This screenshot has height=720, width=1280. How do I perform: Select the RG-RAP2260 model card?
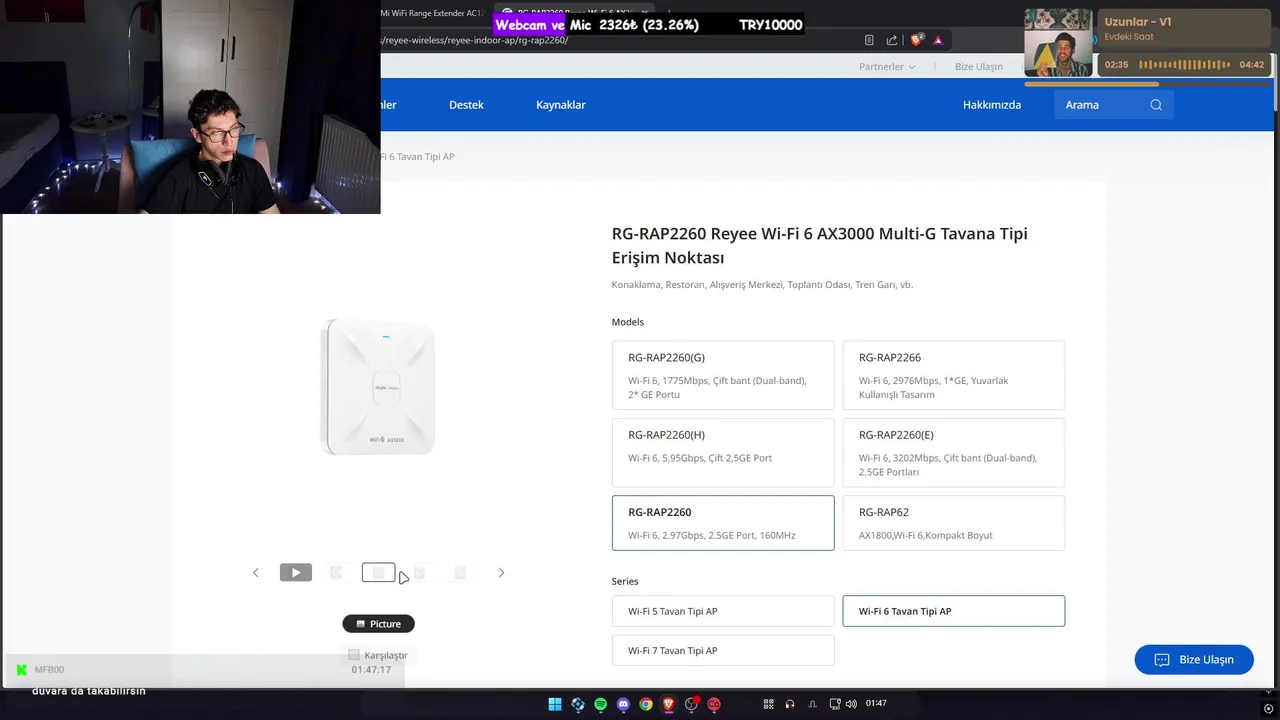(723, 523)
